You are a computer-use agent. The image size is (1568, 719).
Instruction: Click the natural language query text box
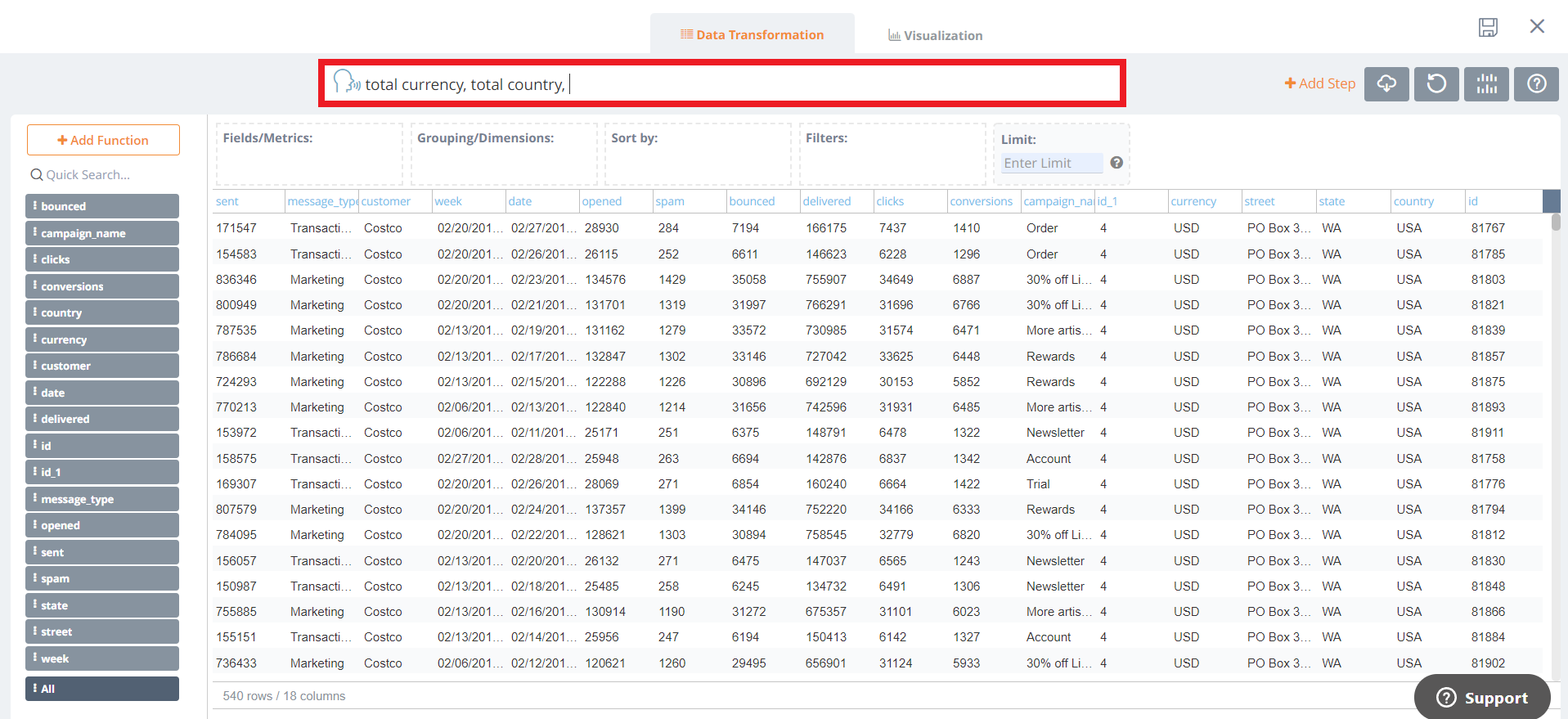736,84
